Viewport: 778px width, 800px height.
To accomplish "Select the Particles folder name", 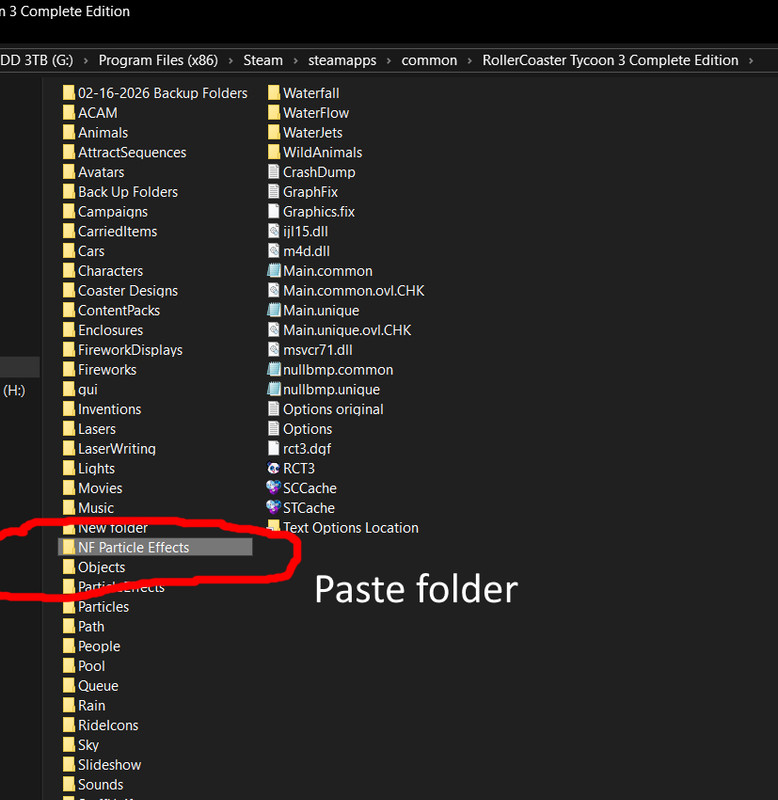I will [104, 607].
